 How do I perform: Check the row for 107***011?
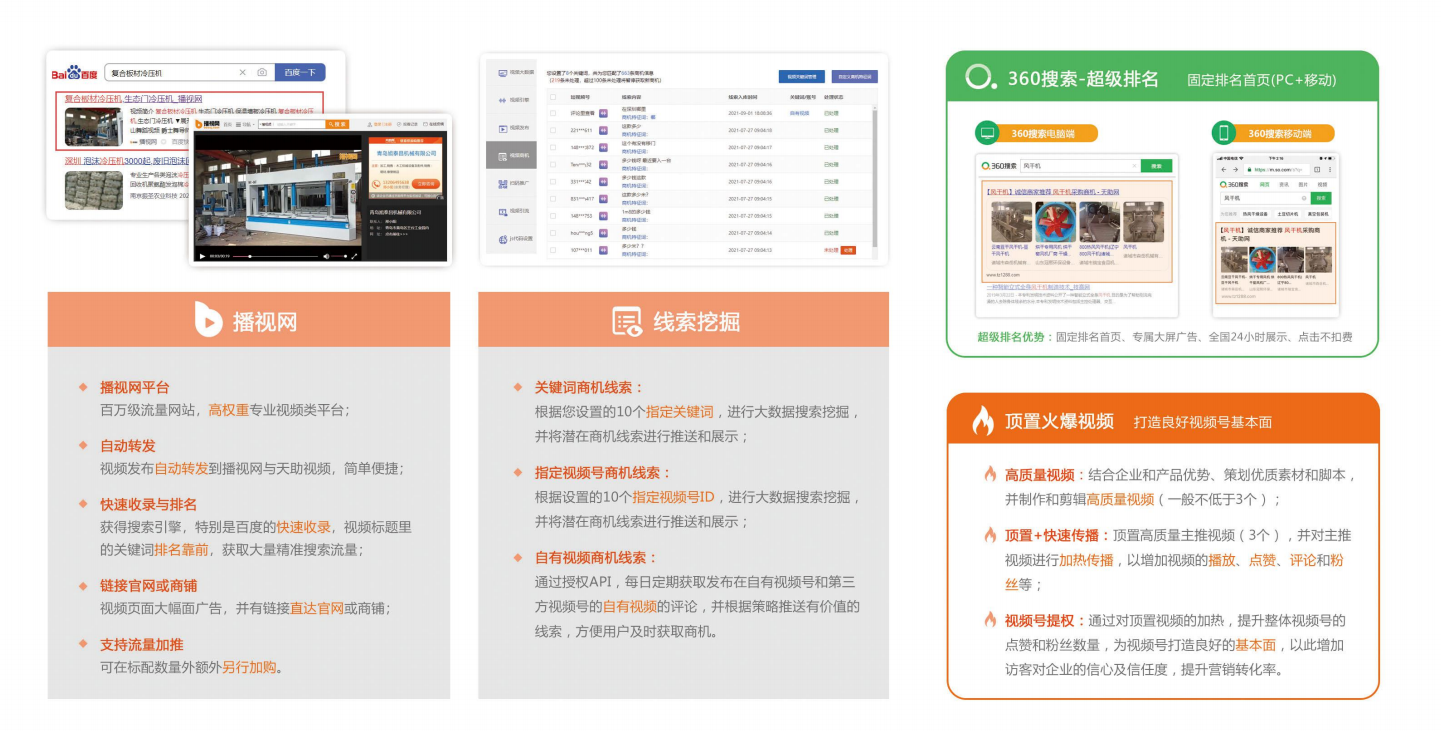(553, 250)
